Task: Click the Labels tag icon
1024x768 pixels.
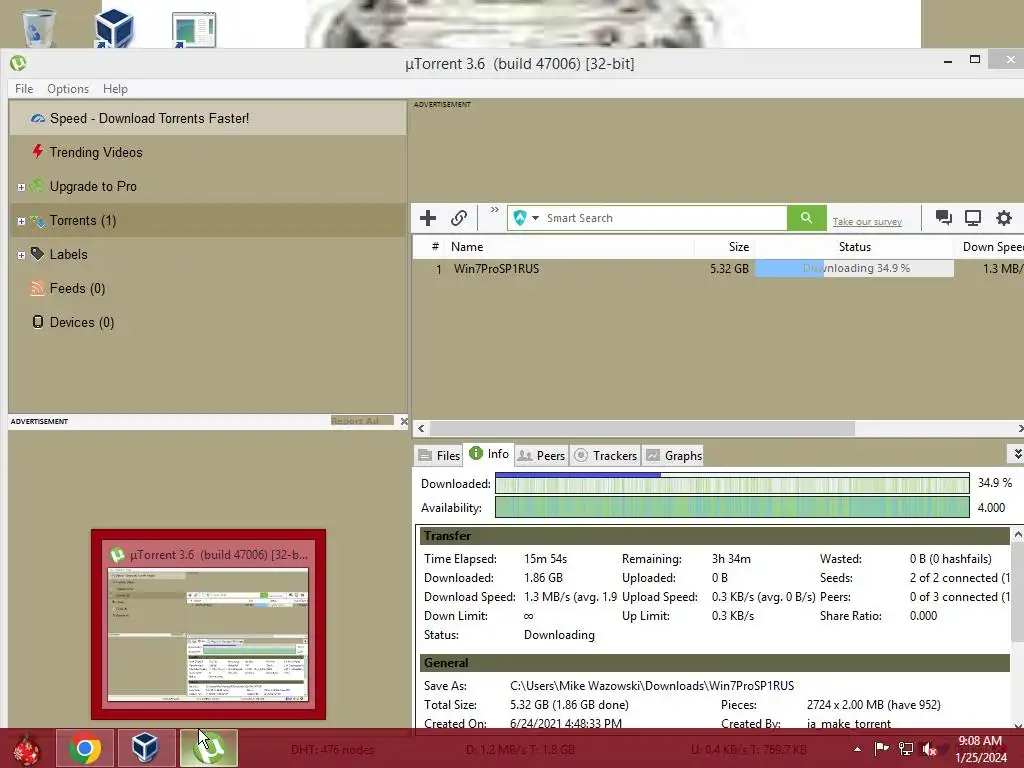Action: [x=38, y=254]
